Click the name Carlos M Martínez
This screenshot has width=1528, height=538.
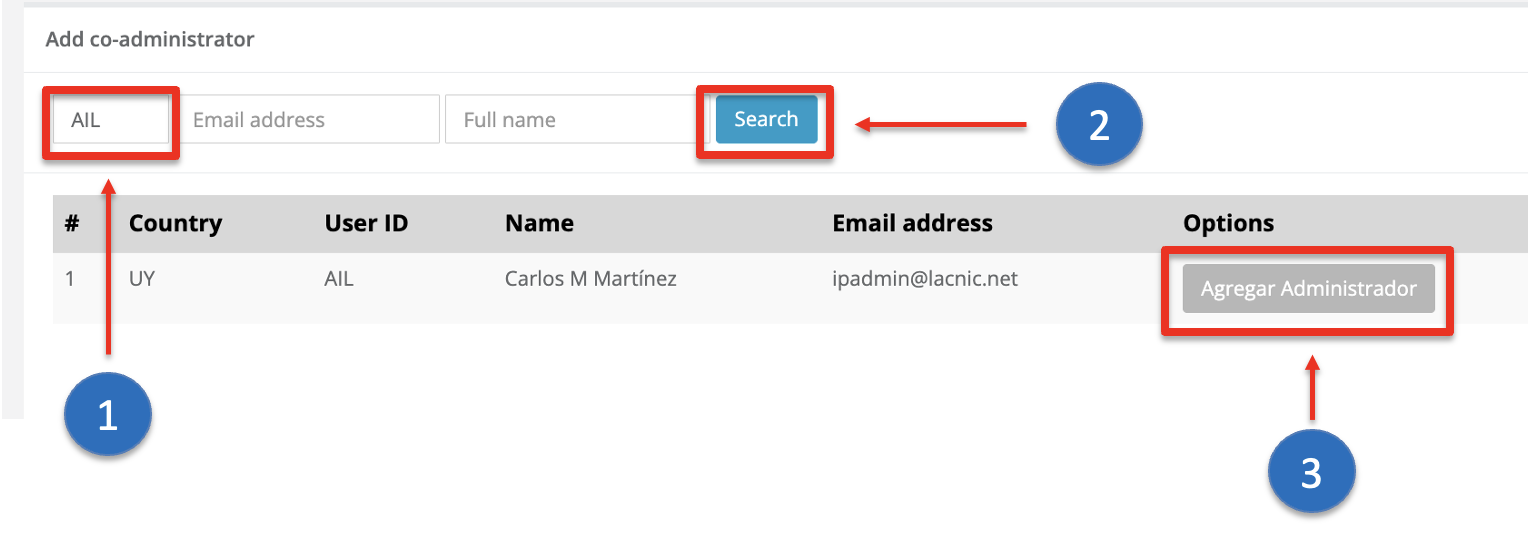point(590,279)
